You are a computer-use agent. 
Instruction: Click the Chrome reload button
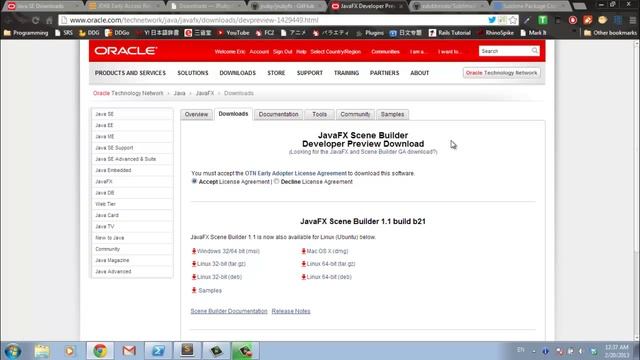point(36,20)
